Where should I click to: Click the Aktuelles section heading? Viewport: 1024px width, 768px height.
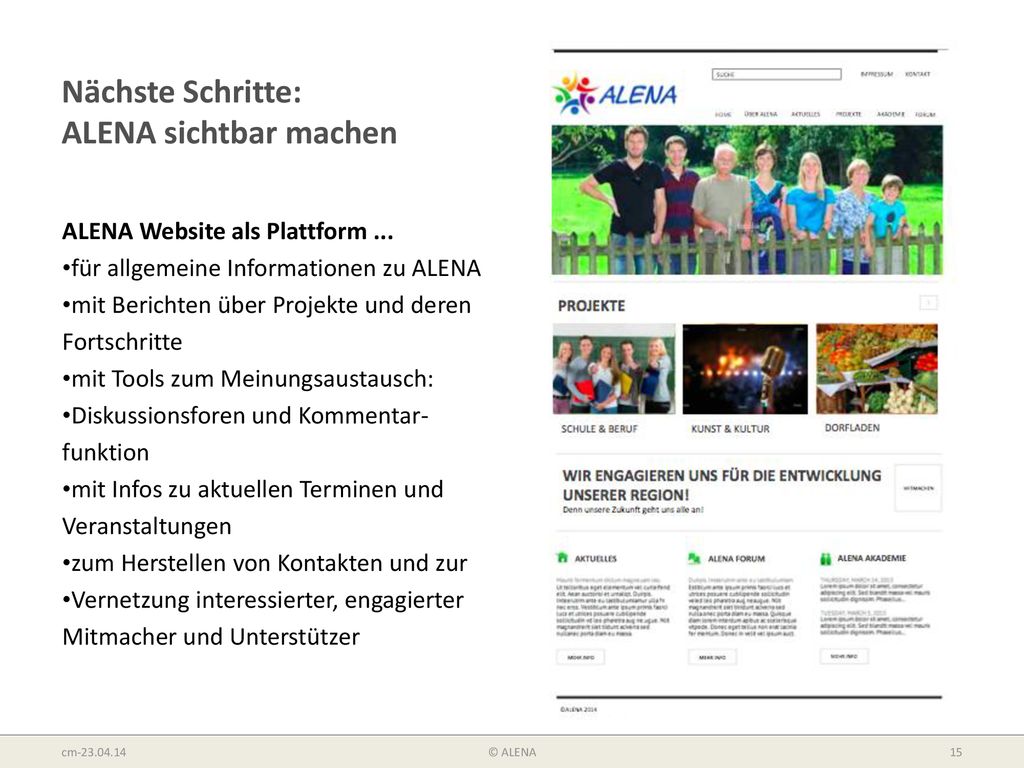[595, 559]
